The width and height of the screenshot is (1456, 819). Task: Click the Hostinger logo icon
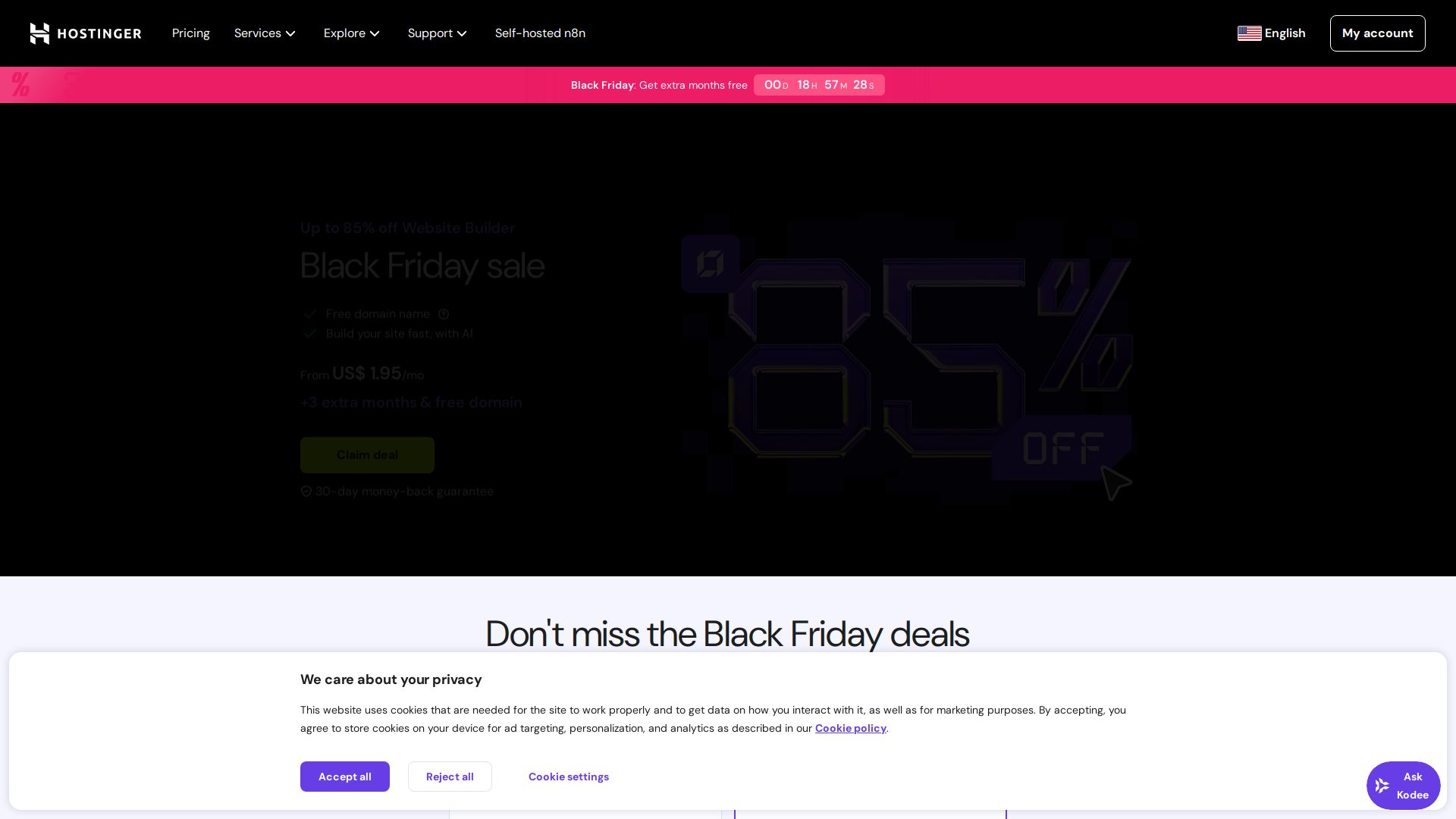point(39,33)
